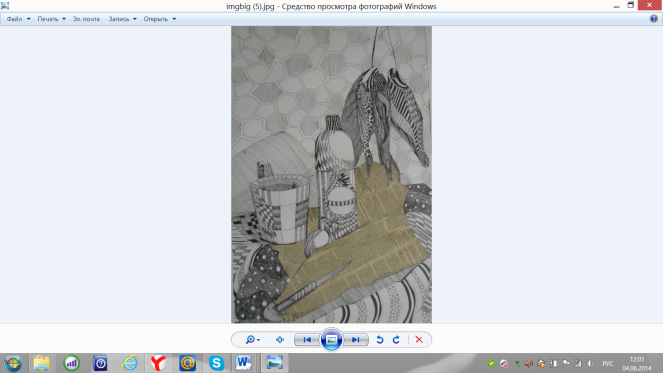Viewport: 663px width, 373px height.
Task: Switch the РУС input language indicator
Action: 608,364
